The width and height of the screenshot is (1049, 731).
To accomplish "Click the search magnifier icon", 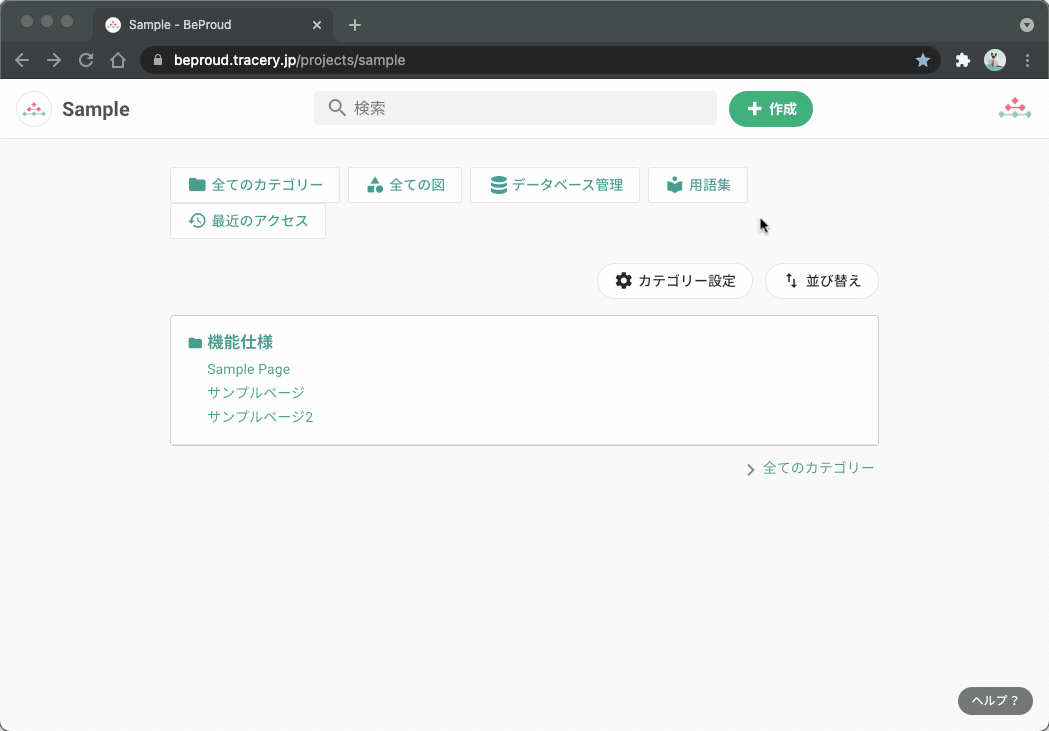I will [337, 107].
